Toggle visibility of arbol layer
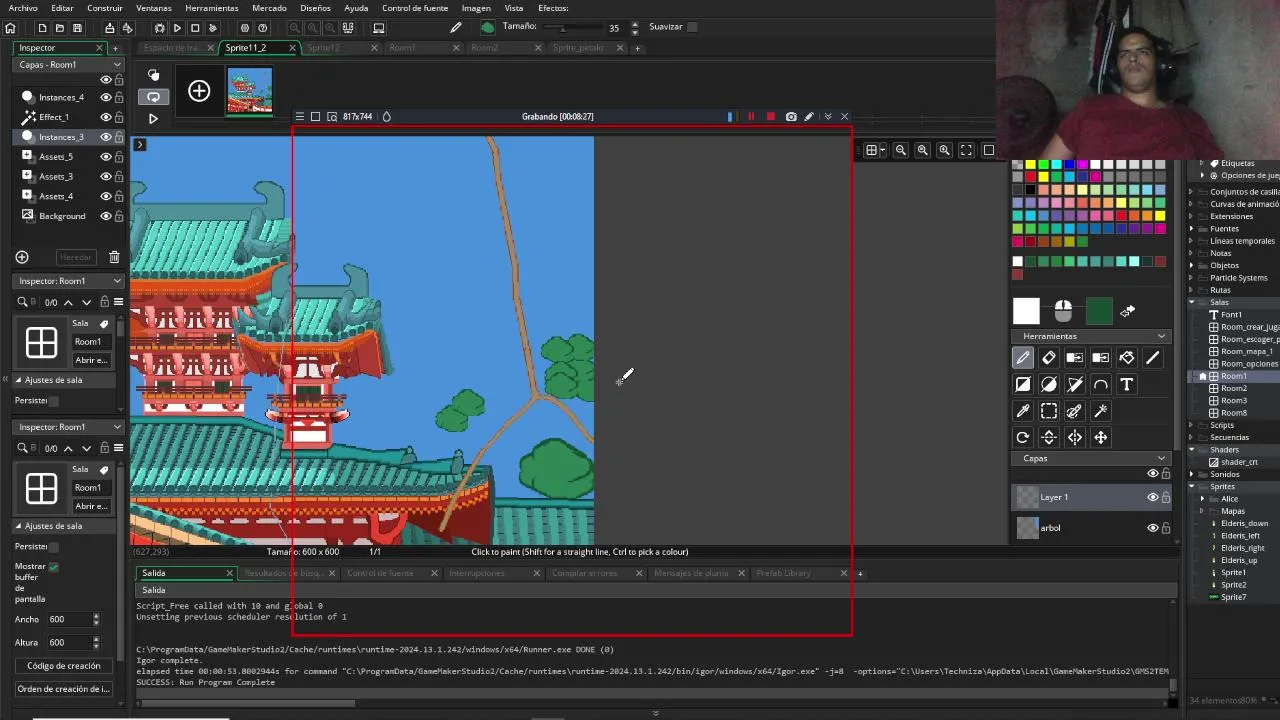This screenshot has height=720, width=1280. pos(1152,528)
